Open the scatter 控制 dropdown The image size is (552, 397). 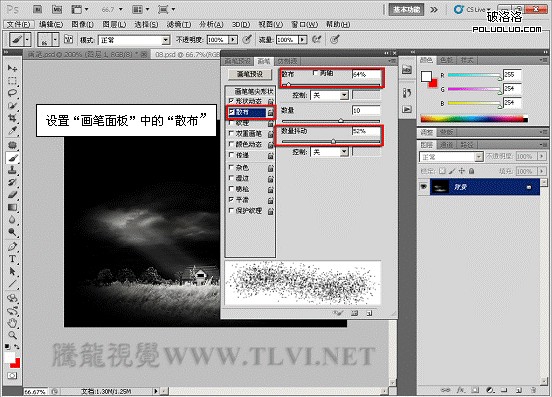click(329, 95)
